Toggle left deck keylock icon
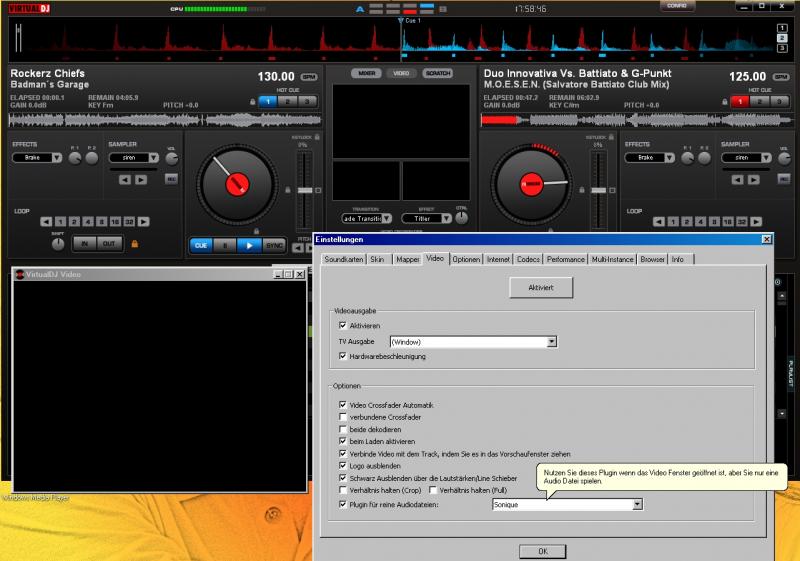800x561 pixels. click(317, 137)
